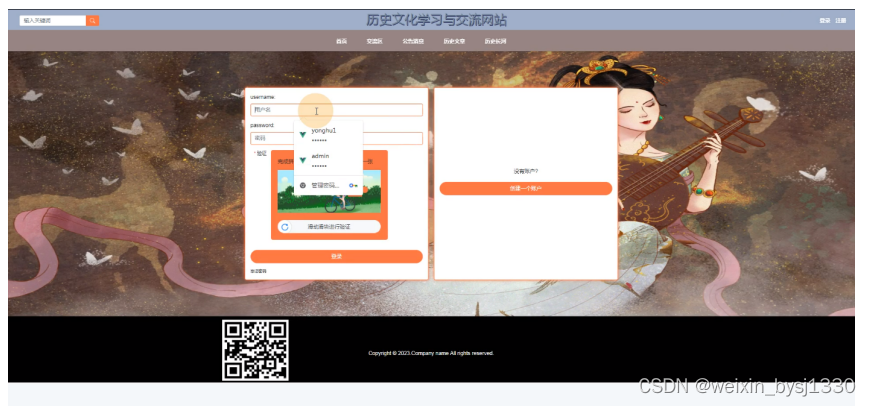Click the Vue logo icon beside yonghu1
The image size is (871, 406).
click(303, 134)
